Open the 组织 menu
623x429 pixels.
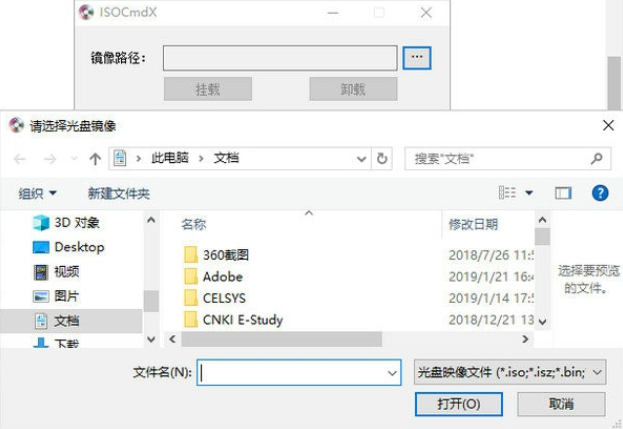(x=37, y=193)
